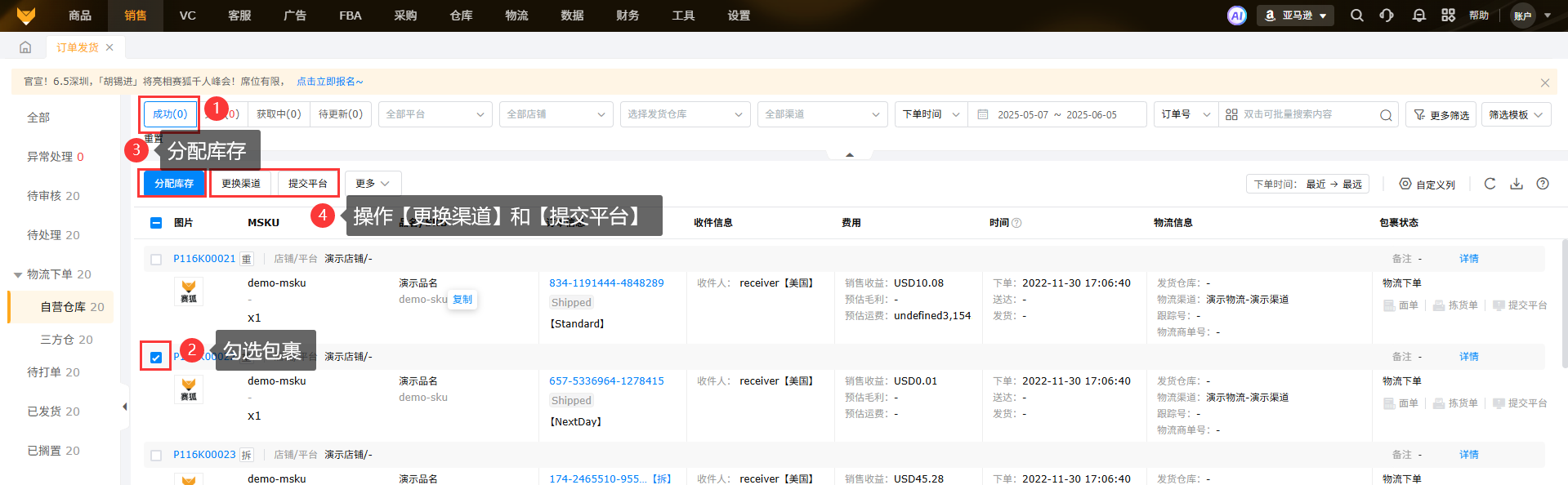The image size is (1568, 485).
Task: Click the fox logo icon at top left
Action: 26,15
